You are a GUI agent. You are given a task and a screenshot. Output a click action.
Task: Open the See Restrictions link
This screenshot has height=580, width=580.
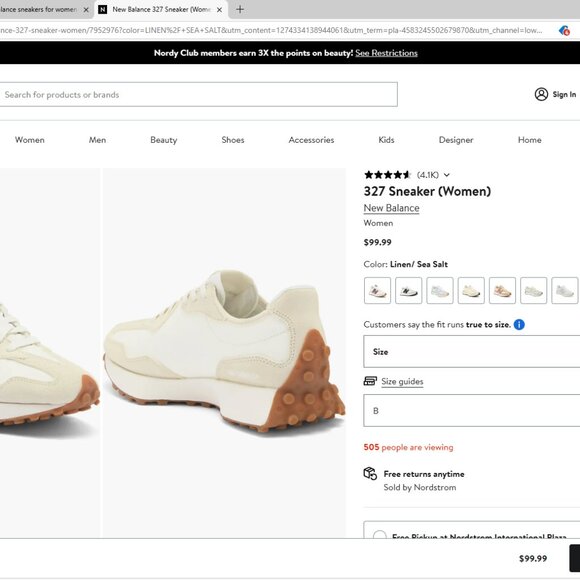(387, 53)
